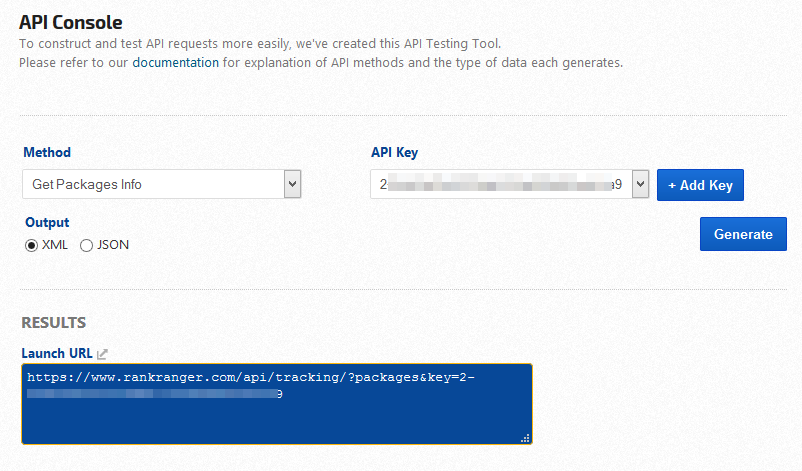Click the masked API key value
Screen dimensions: 802x471
[500, 185]
